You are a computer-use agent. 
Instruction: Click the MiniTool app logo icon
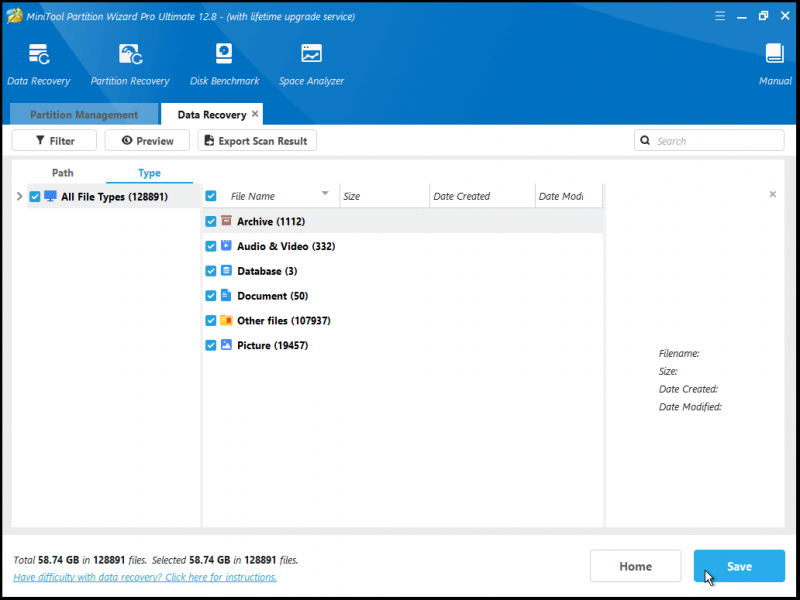[x=14, y=16]
